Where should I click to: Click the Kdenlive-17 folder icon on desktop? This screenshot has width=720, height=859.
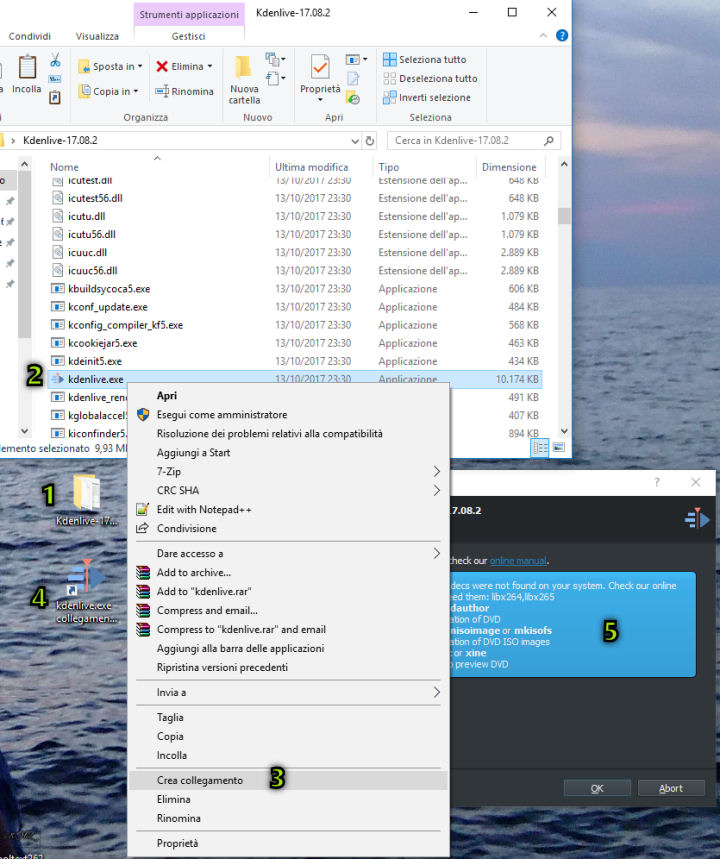point(87,492)
